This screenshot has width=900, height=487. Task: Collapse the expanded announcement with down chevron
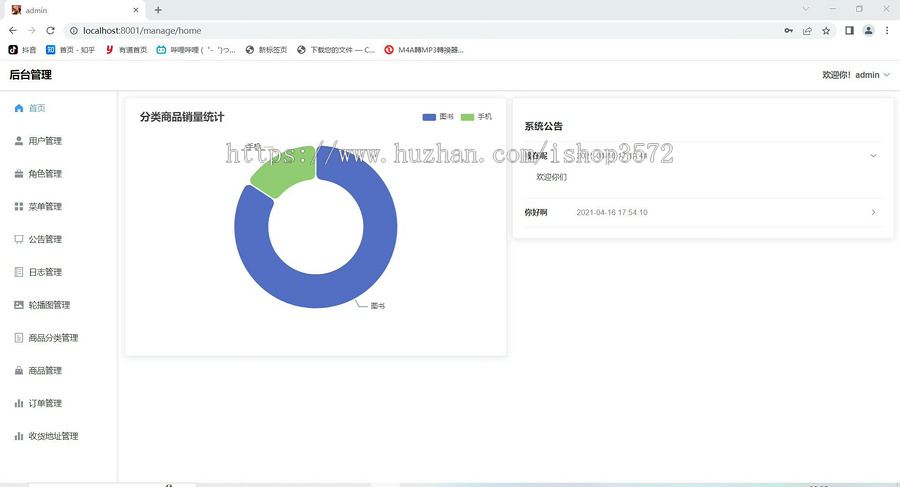click(873, 156)
